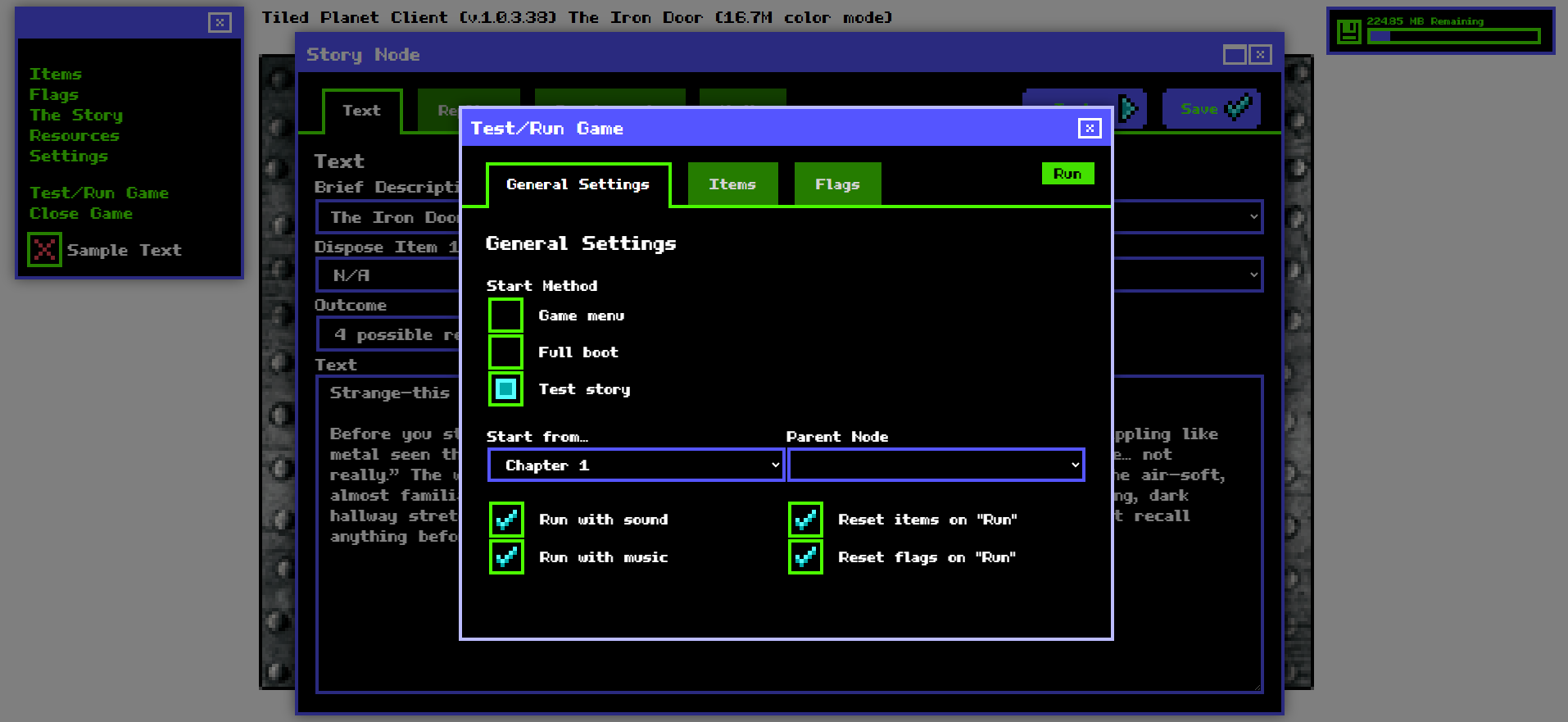Close the Story Node window
The image size is (1568, 722).
[1261, 55]
